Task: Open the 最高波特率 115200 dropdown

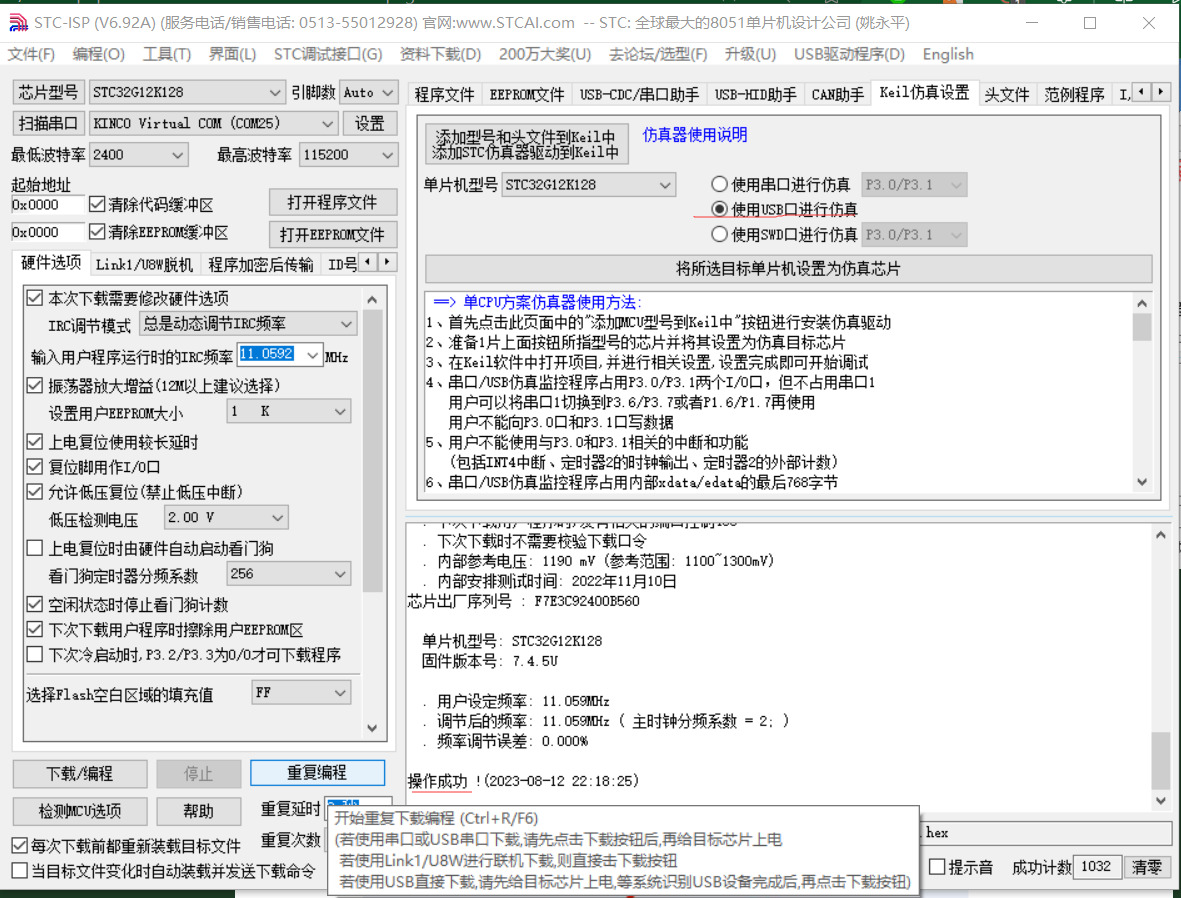Action: point(348,154)
